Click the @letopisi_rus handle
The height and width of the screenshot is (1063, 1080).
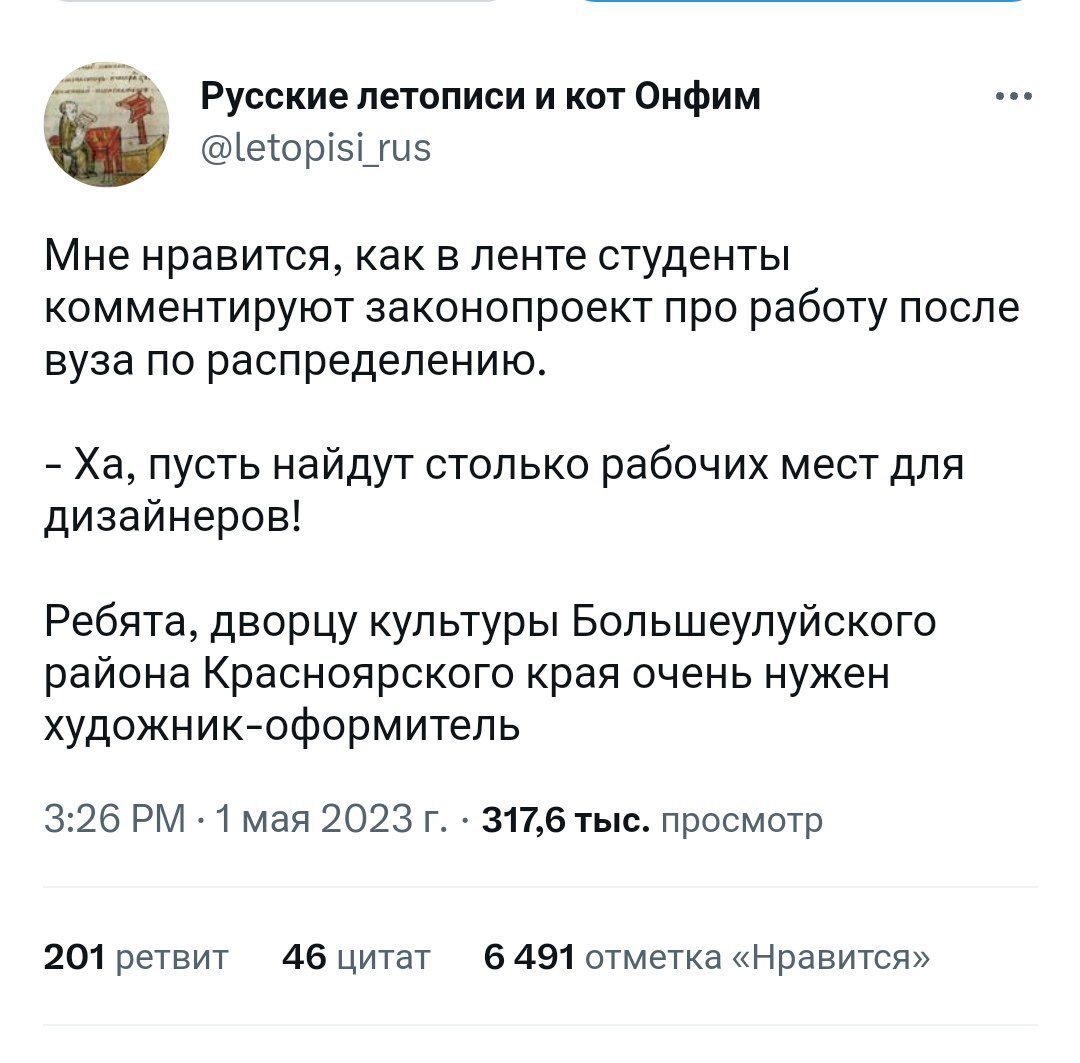pyautogui.click(x=316, y=150)
